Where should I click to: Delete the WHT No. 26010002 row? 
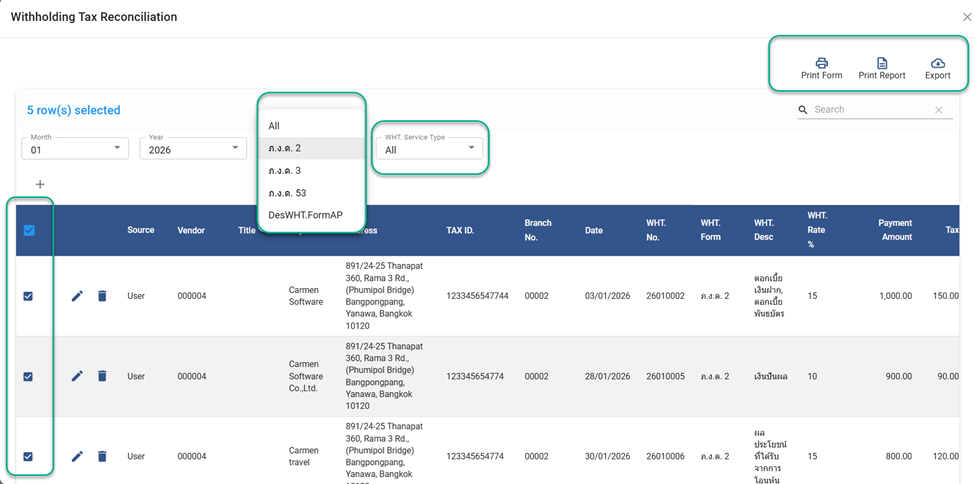102,296
